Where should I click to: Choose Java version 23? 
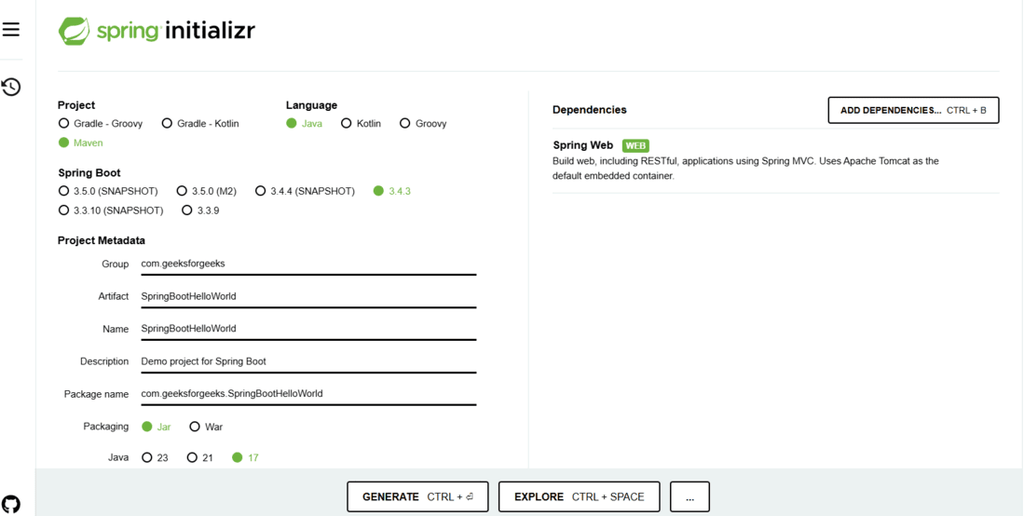(155, 458)
